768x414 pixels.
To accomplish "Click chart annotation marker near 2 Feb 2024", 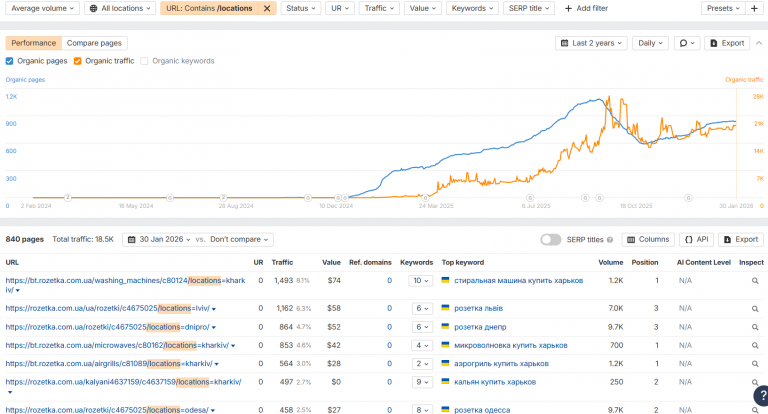I will tap(68, 197).
